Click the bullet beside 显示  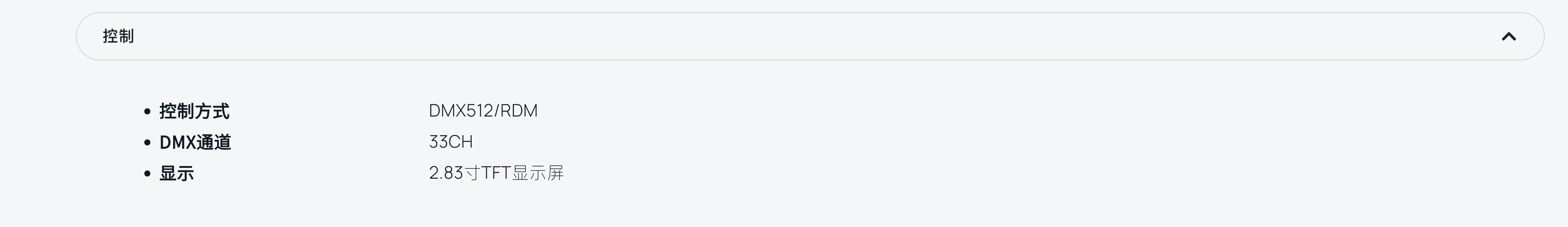[147, 174]
